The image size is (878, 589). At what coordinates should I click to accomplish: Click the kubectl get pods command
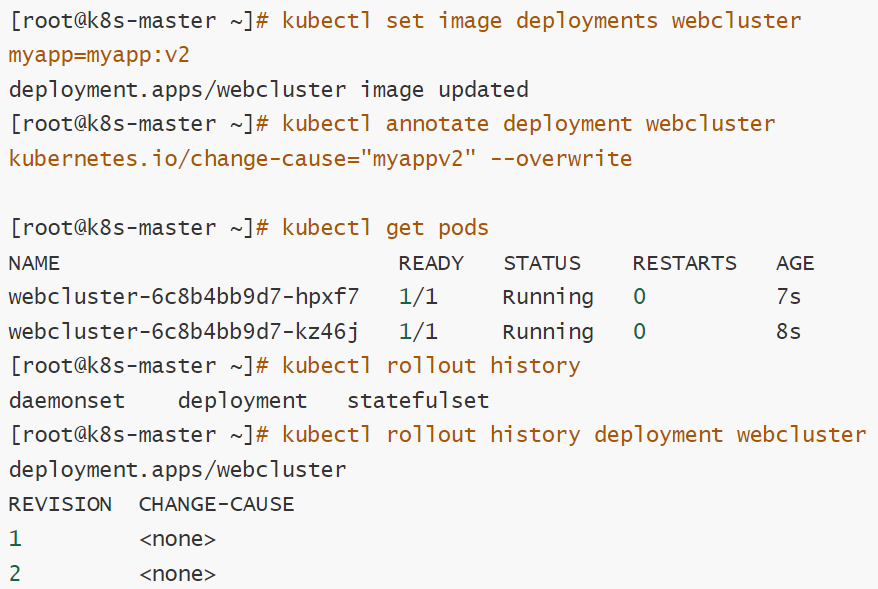pos(385,228)
